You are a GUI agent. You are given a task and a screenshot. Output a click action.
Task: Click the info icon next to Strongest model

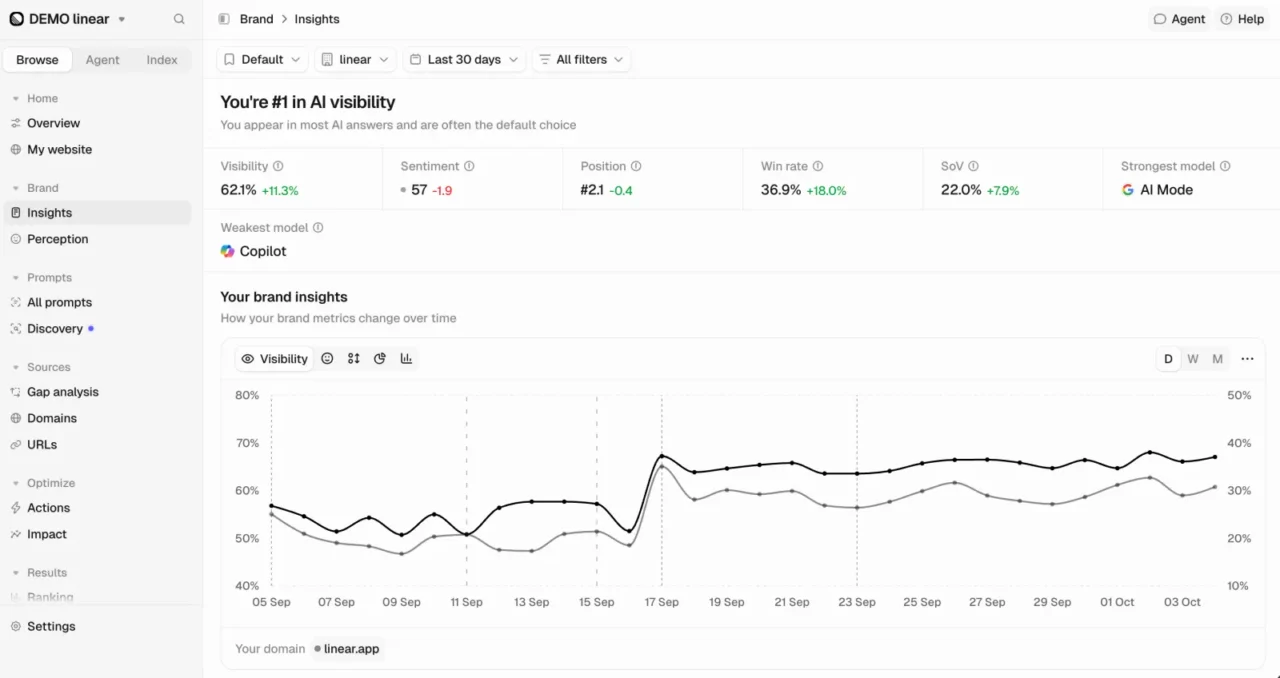pyautogui.click(x=1225, y=167)
